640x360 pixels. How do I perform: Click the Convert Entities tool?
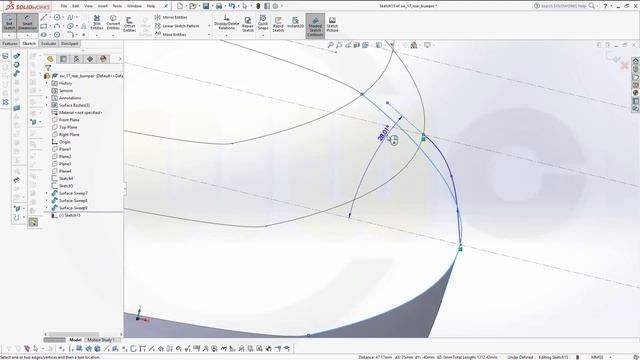113,22
